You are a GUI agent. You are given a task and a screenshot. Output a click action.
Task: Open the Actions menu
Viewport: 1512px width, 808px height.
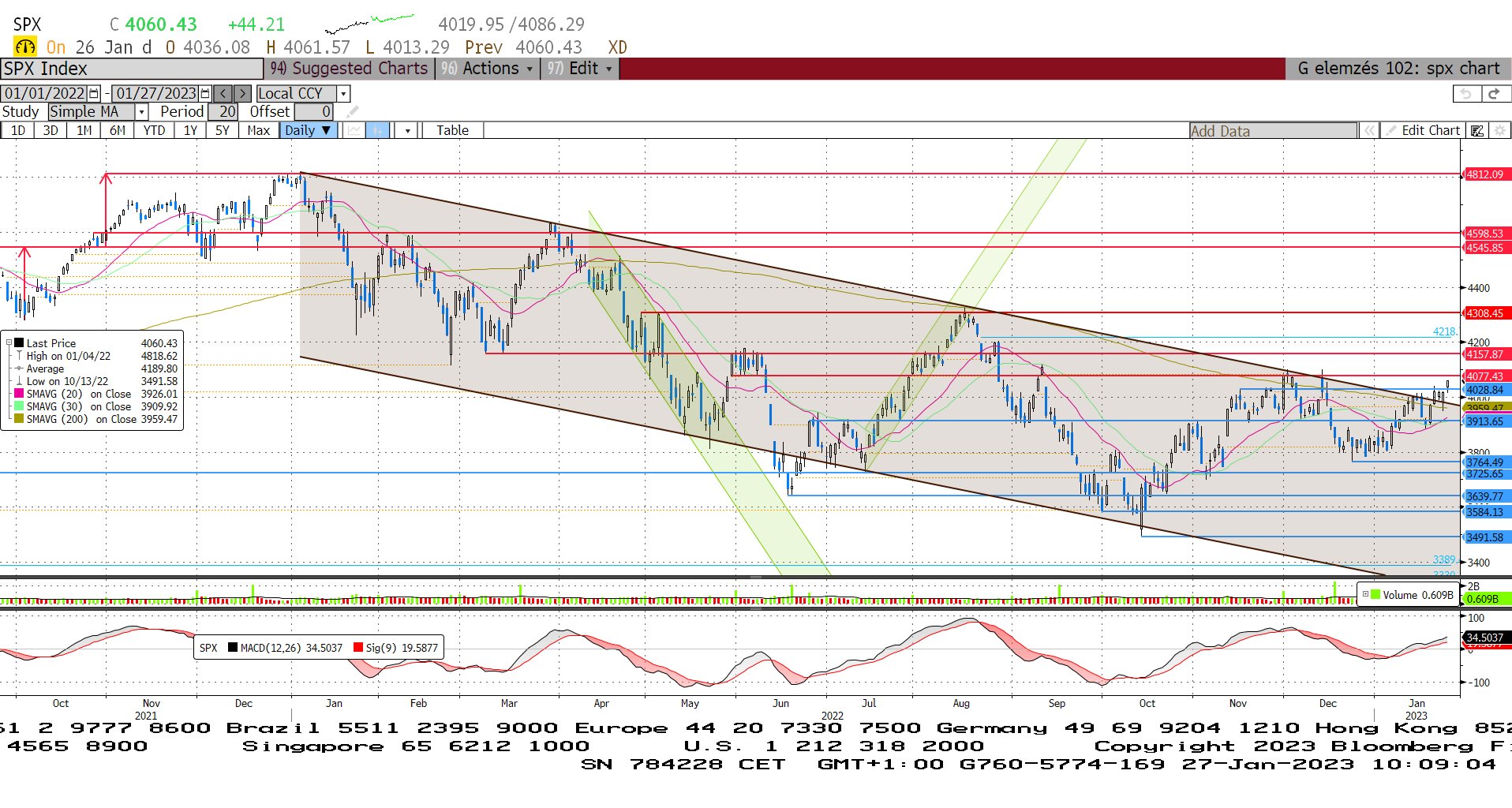[x=489, y=69]
